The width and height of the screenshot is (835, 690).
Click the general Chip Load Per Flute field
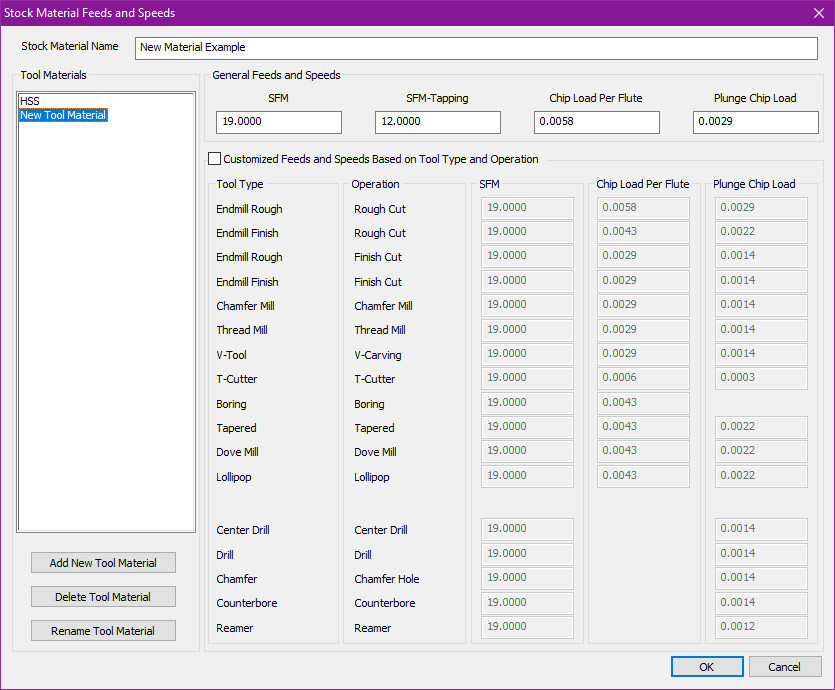[596, 121]
